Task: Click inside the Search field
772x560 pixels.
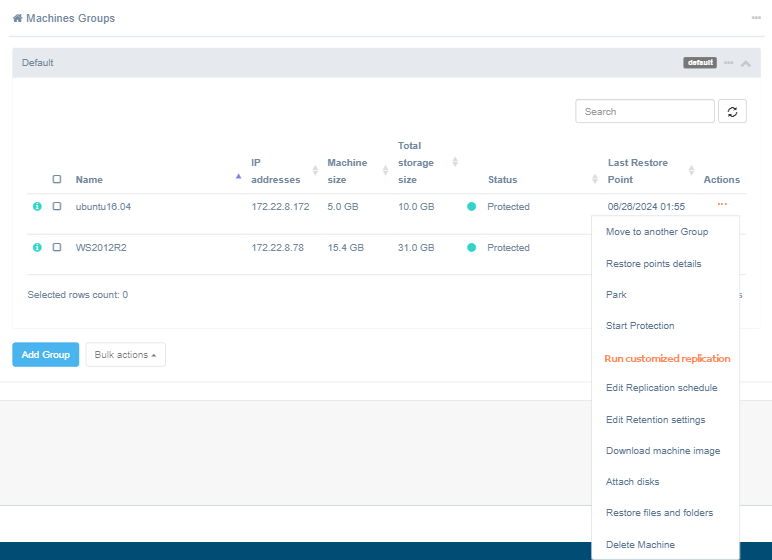Action: point(644,111)
